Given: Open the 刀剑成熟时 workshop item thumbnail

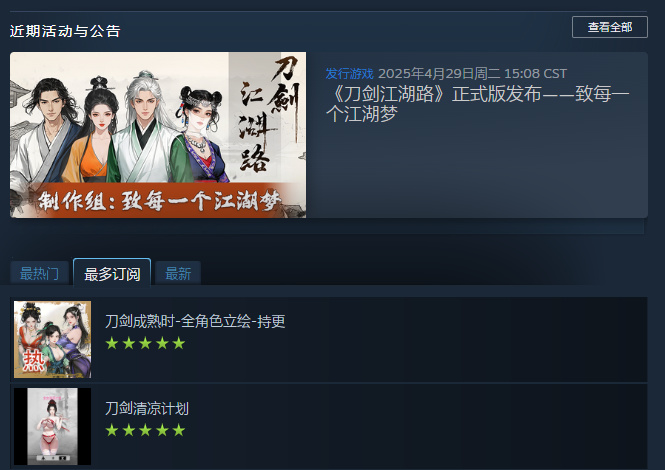Looking at the screenshot, I should click(x=53, y=339).
